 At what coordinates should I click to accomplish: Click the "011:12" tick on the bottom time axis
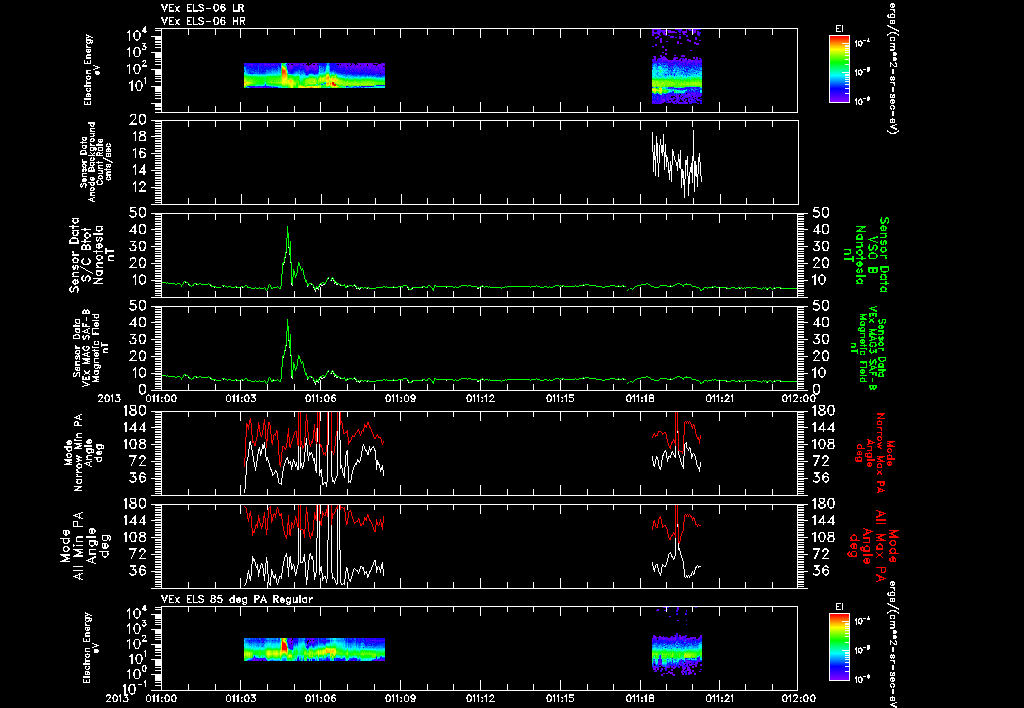click(480, 698)
